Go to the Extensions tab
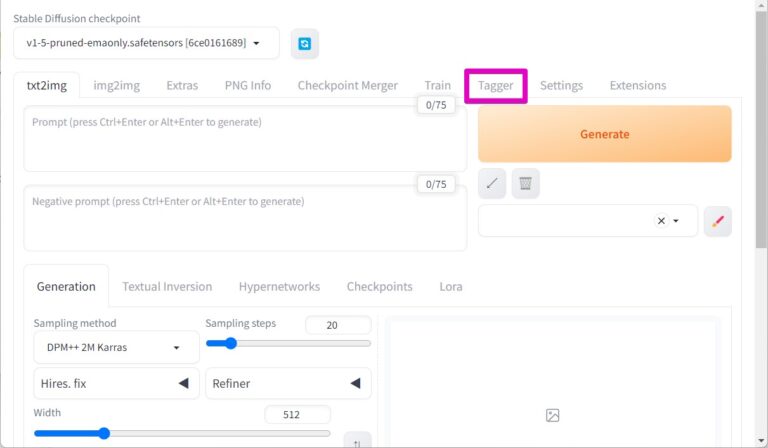The image size is (768, 448). pos(637,85)
